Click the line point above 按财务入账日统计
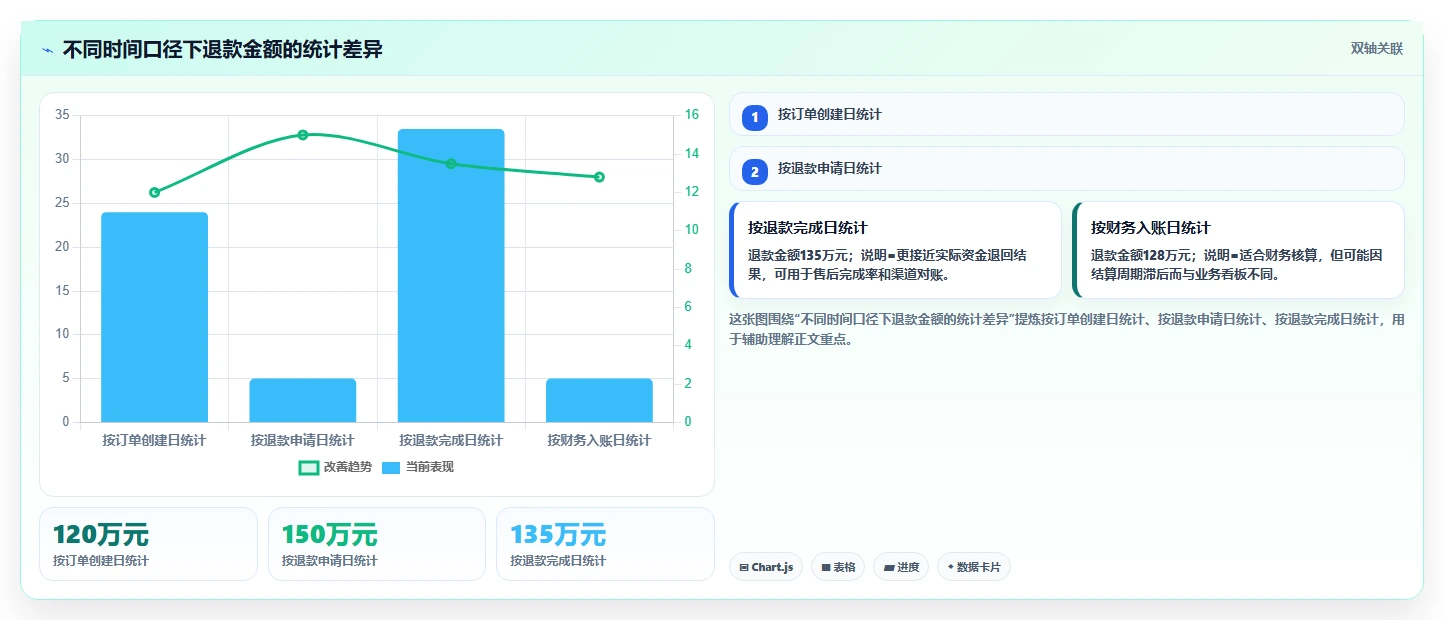This screenshot has width=1444, height=620. 599,177
